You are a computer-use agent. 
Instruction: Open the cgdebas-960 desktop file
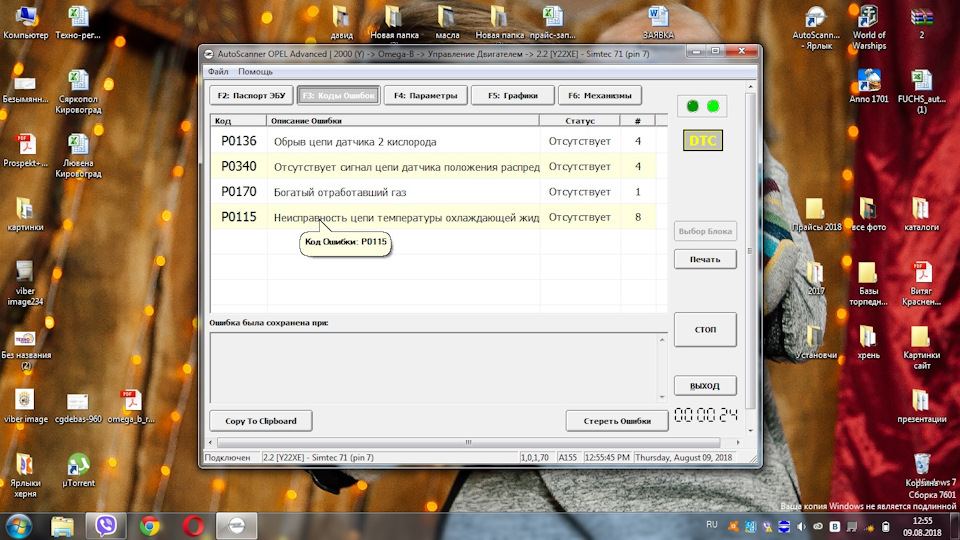[78, 407]
